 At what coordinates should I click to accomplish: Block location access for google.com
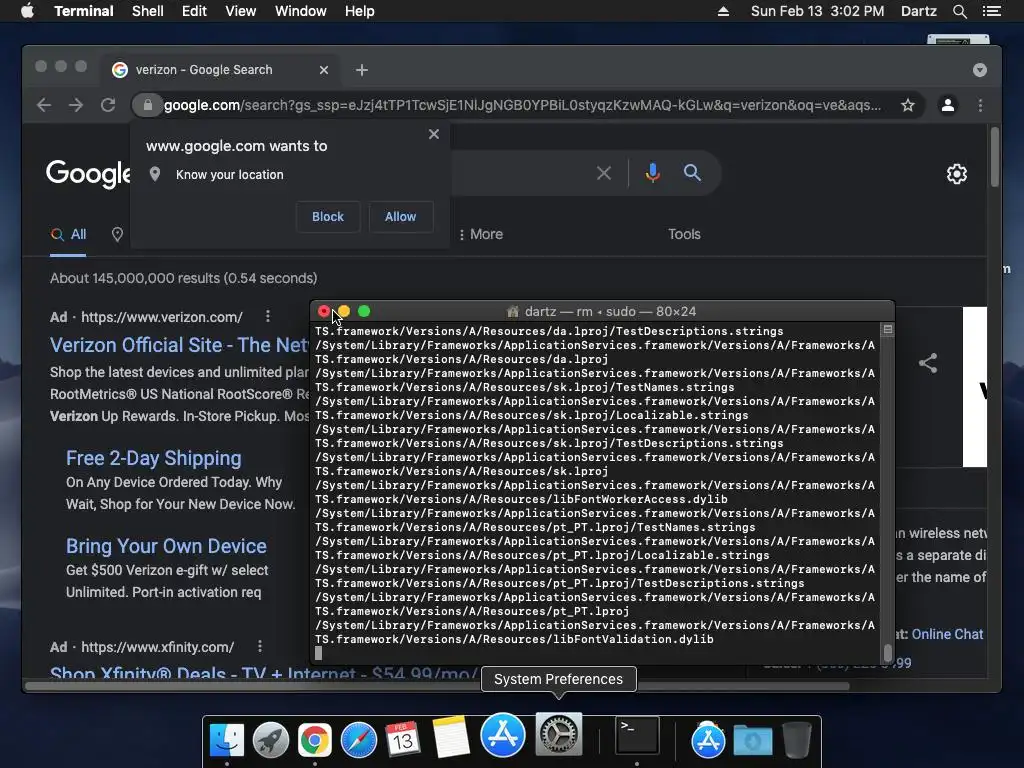328,217
